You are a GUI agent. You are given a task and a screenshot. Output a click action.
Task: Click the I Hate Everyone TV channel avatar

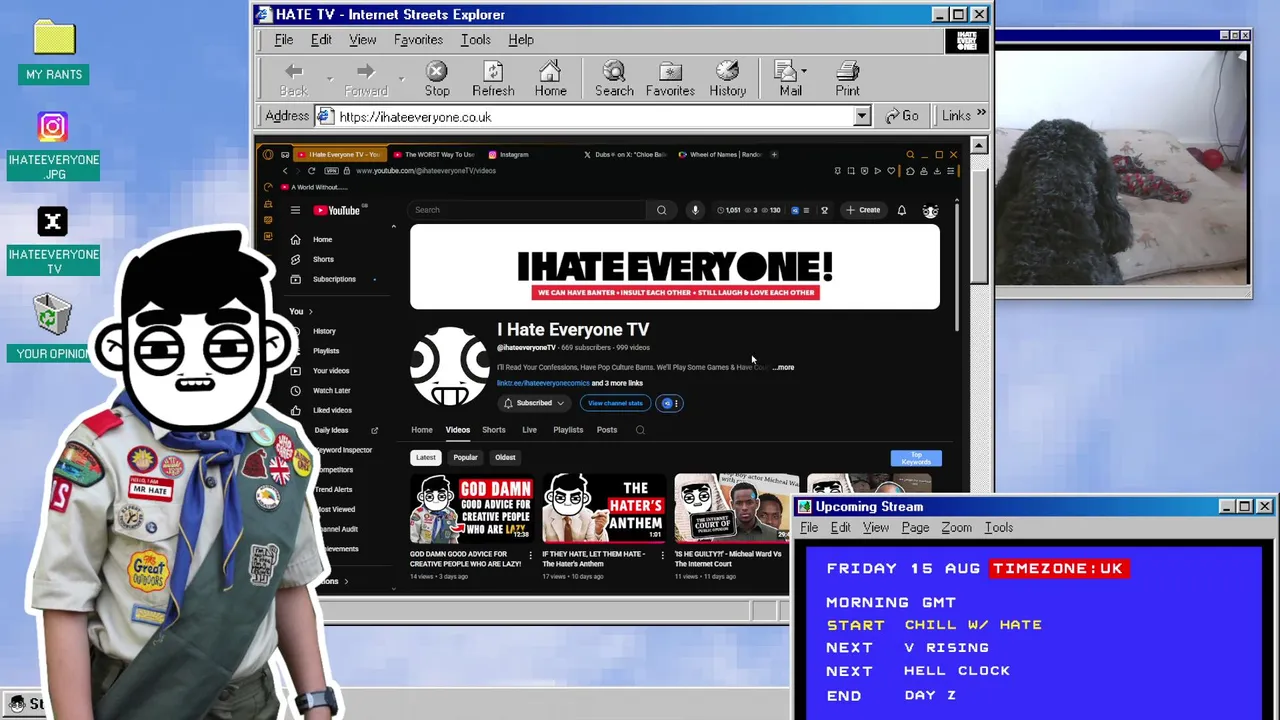(x=450, y=366)
